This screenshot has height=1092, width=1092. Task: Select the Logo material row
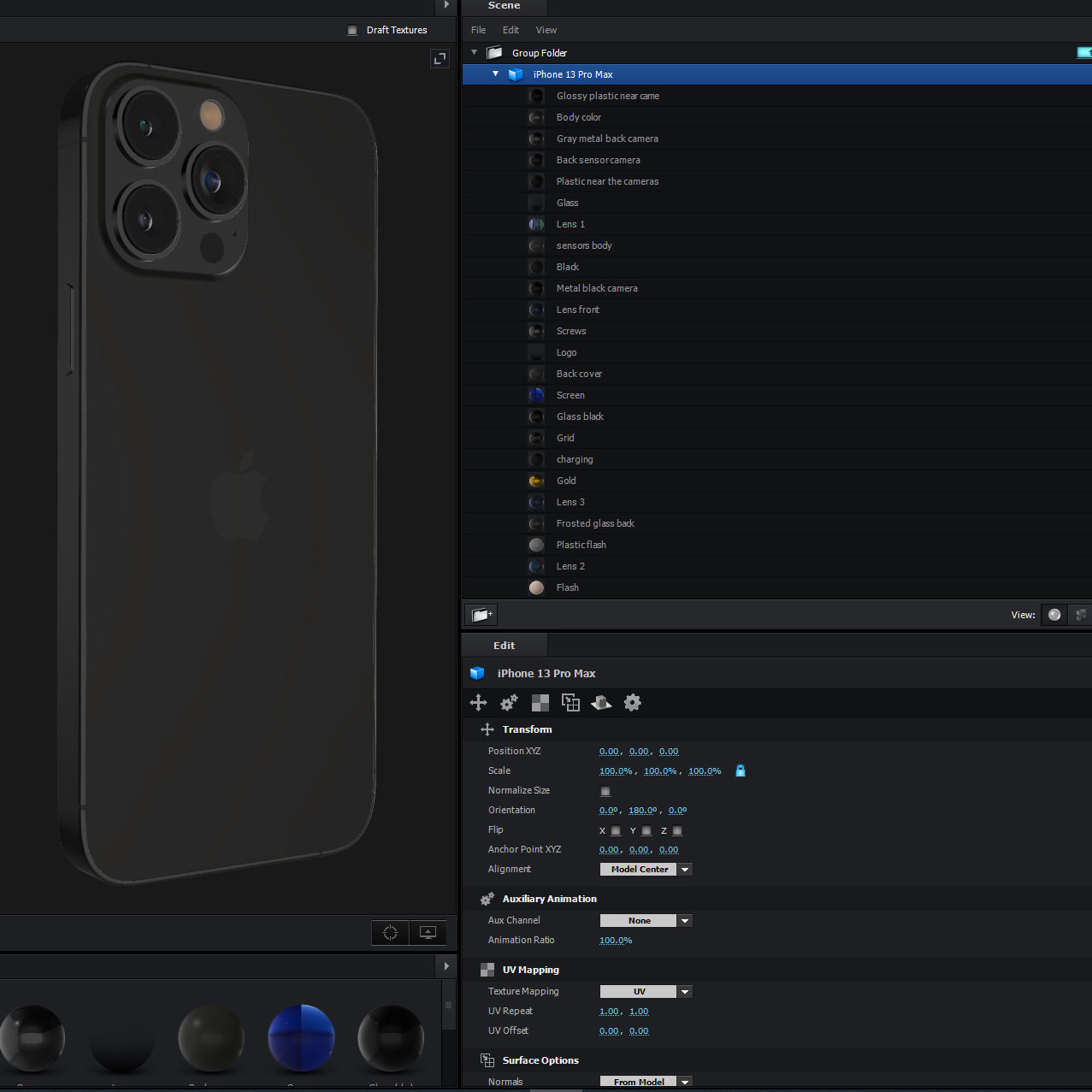(x=776, y=352)
